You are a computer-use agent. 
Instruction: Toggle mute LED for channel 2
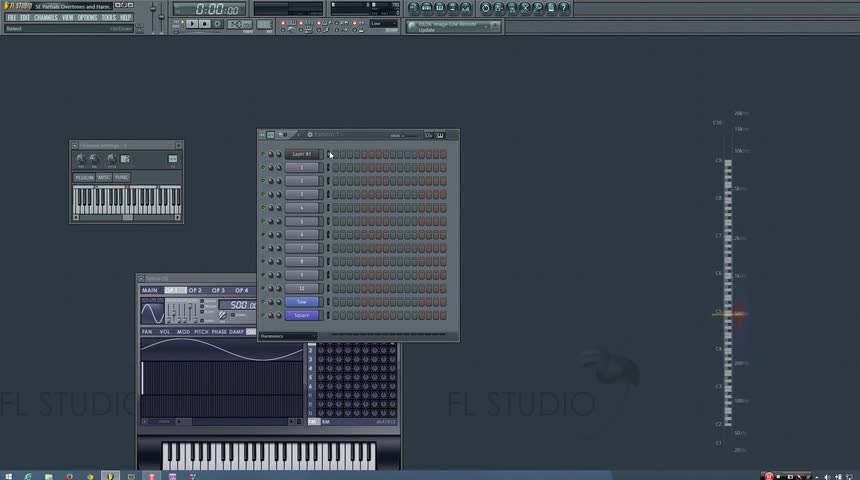(x=263, y=181)
